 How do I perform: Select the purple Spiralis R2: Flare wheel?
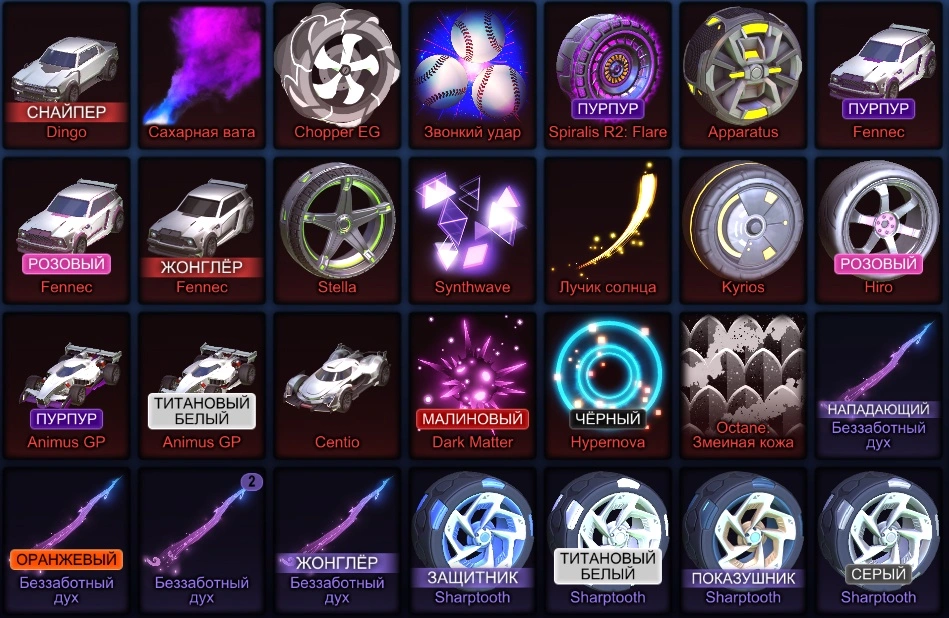tap(608, 75)
